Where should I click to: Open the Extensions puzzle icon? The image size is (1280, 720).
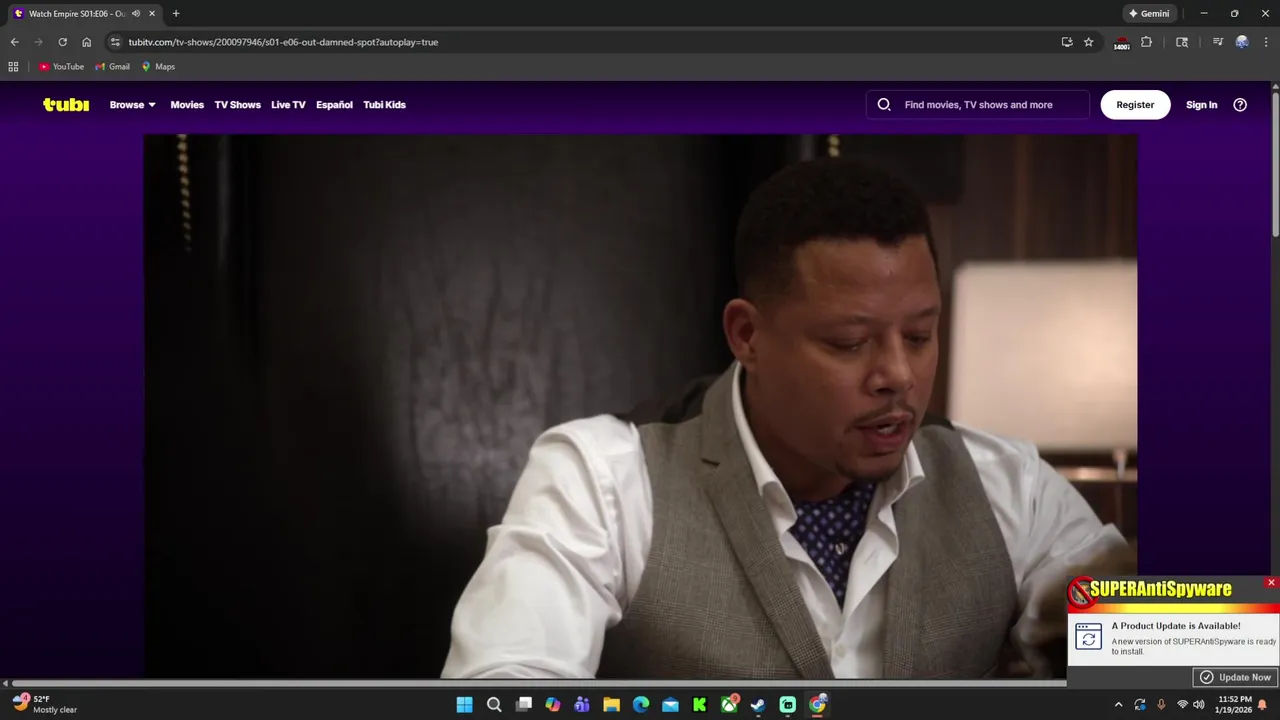pyautogui.click(x=1147, y=42)
